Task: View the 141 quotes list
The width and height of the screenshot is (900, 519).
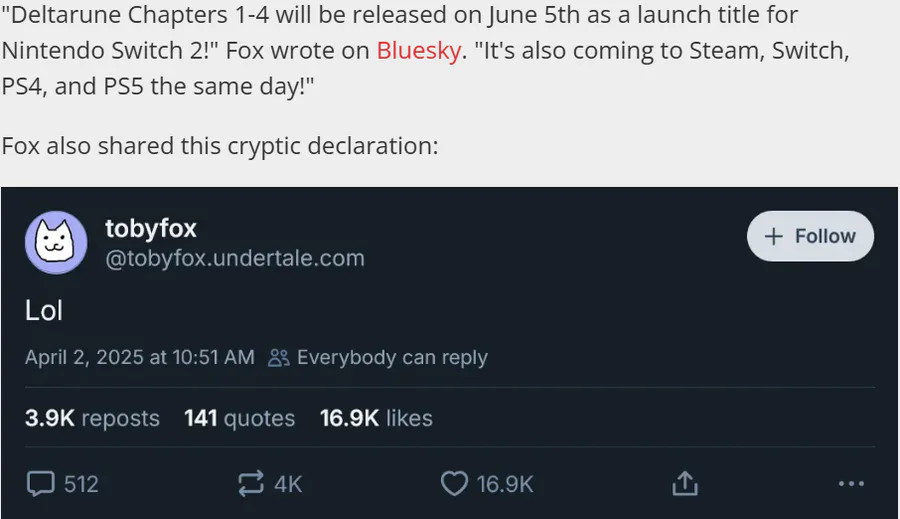Action: pyautogui.click(x=239, y=418)
